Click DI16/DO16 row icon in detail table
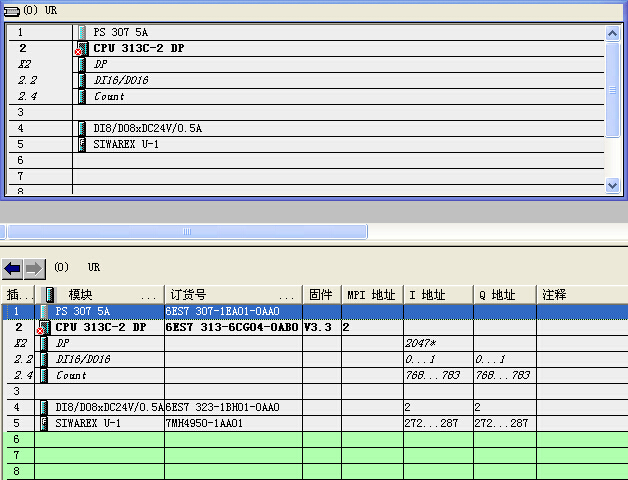 pos(44,359)
